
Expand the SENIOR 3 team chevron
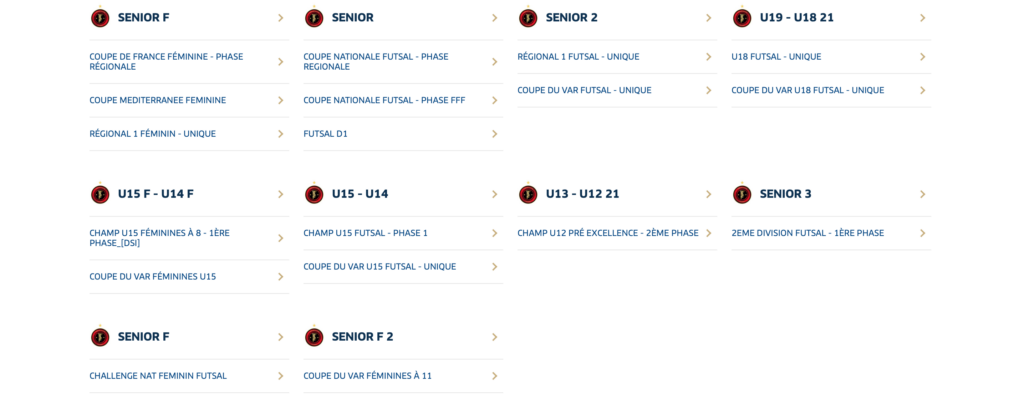coord(922,194)
